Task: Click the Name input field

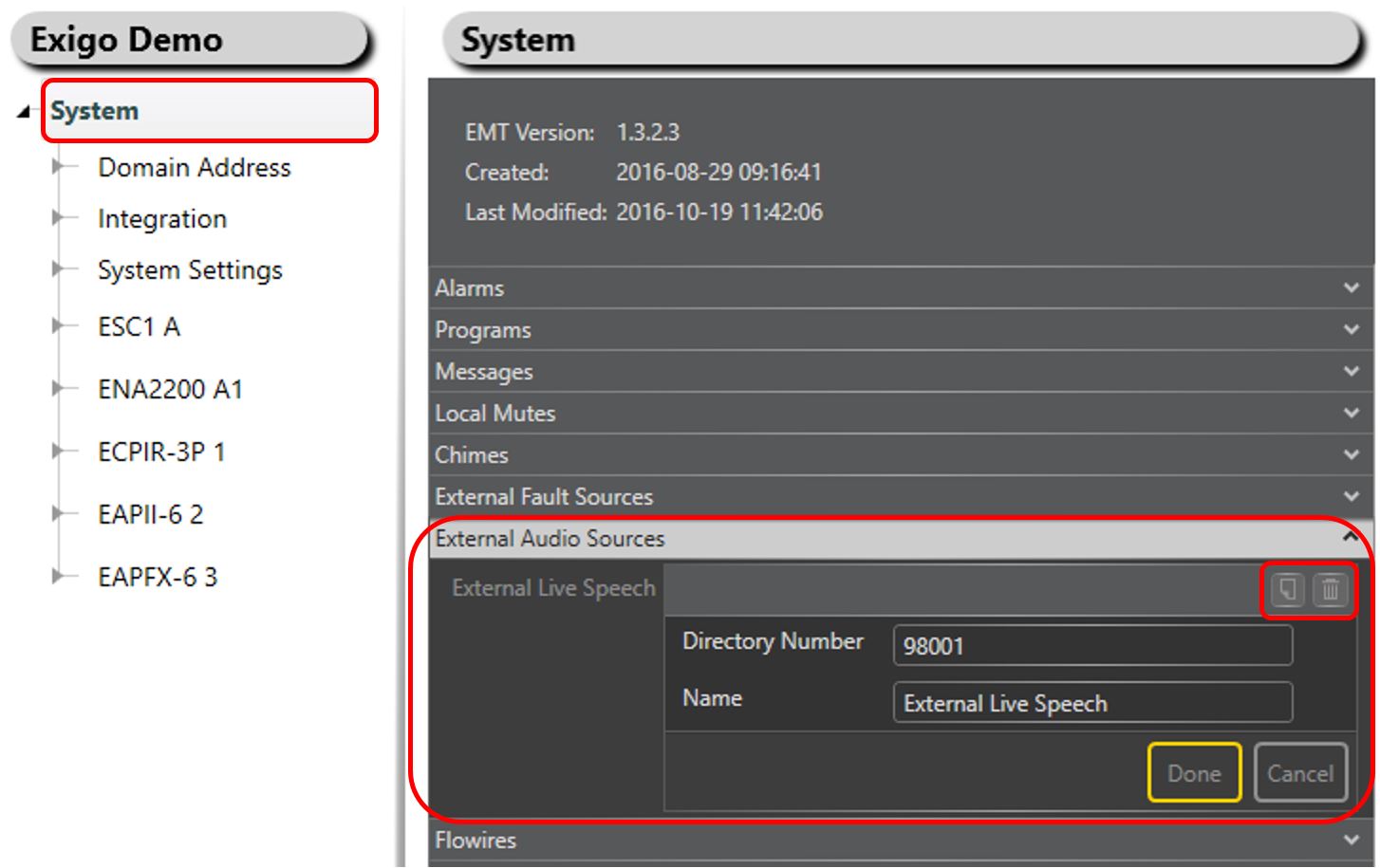Action: 1091,703
